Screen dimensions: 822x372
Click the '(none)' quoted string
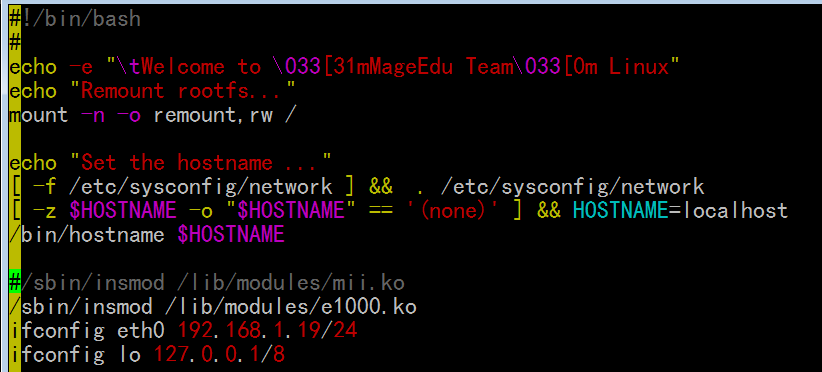point(453,211)
